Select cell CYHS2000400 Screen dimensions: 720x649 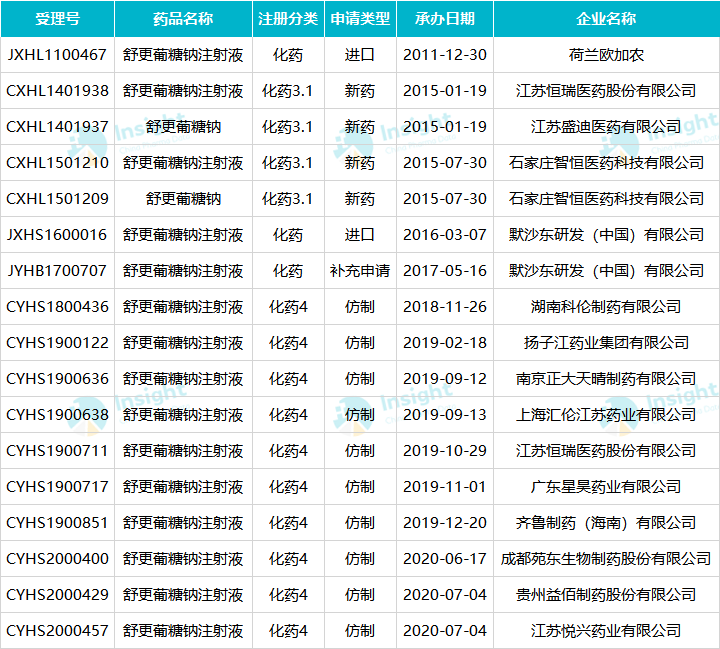pyautogui.click(x=57, y=559)
